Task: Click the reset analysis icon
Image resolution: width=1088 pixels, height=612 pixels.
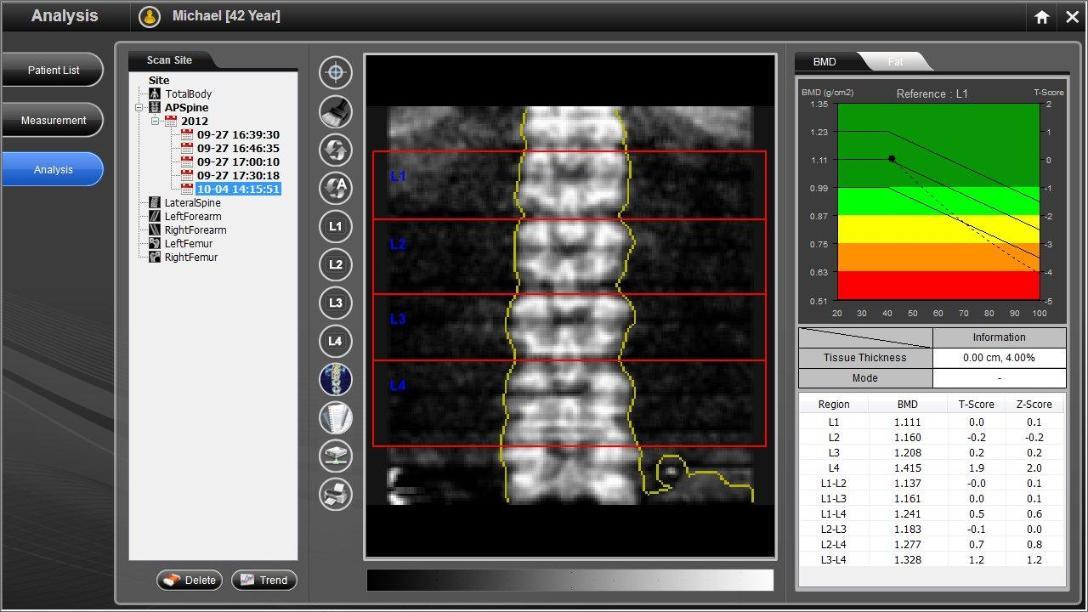Action: coord(335,150)
